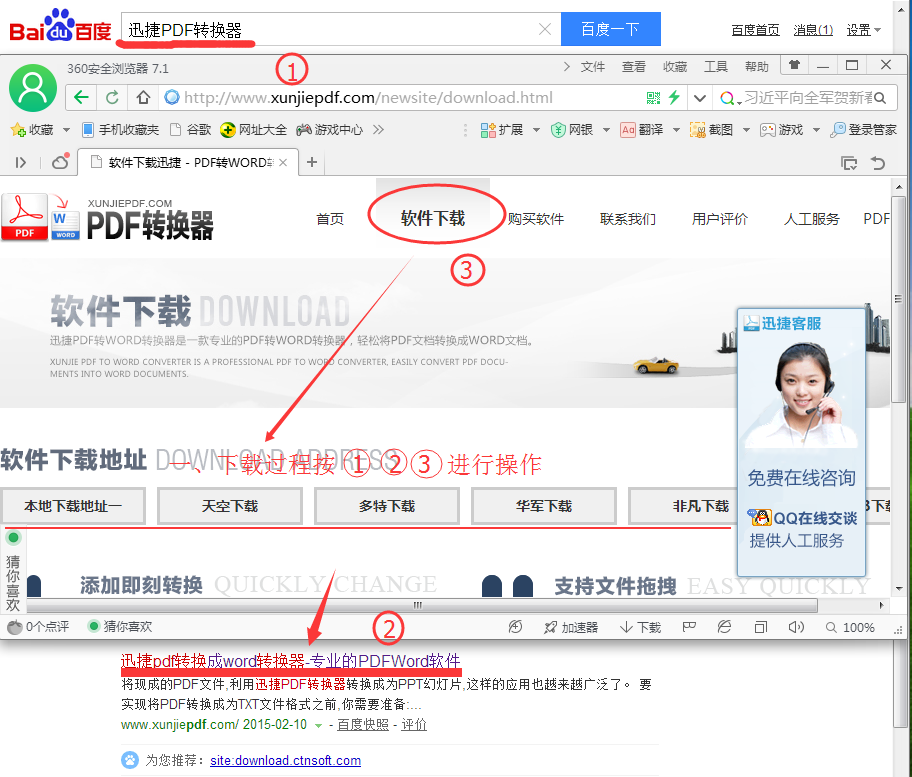This screenshot has height=777, width=912.
Task: Select the 软件下载 nav item
Action: tap(433, 219)
